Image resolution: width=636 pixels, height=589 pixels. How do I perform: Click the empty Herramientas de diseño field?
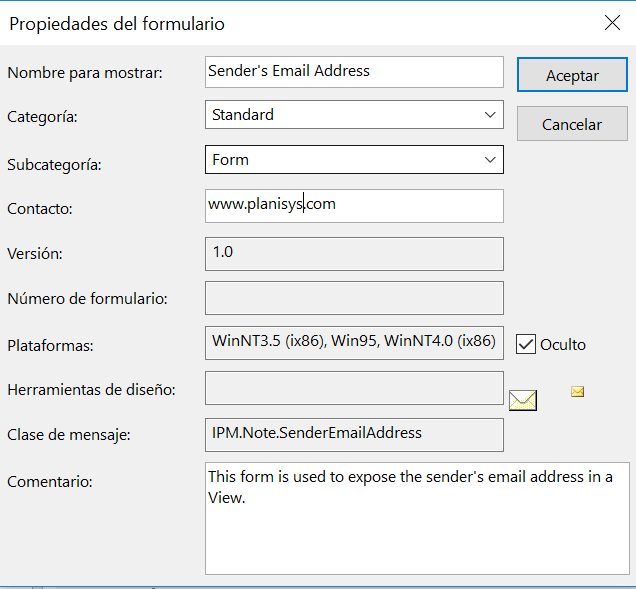(x=354, y=388)
